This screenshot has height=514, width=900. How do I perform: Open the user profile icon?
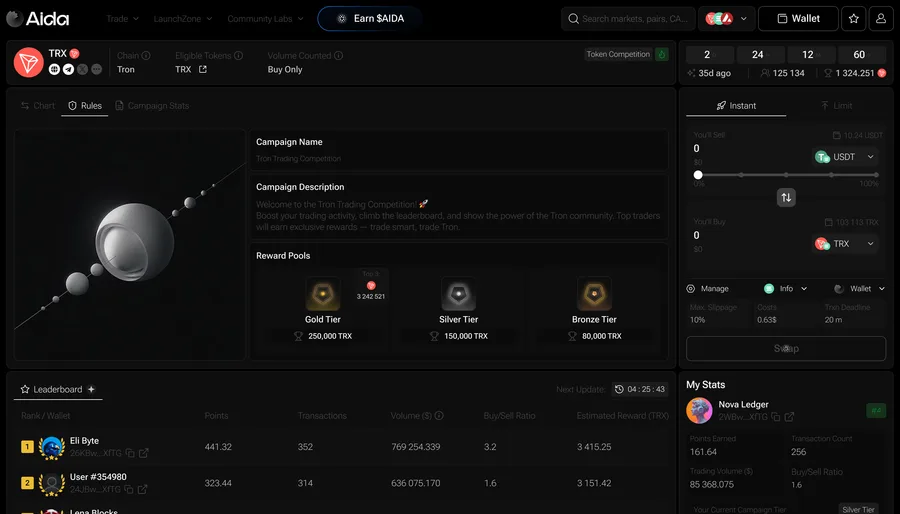click(x=880, y=18)
